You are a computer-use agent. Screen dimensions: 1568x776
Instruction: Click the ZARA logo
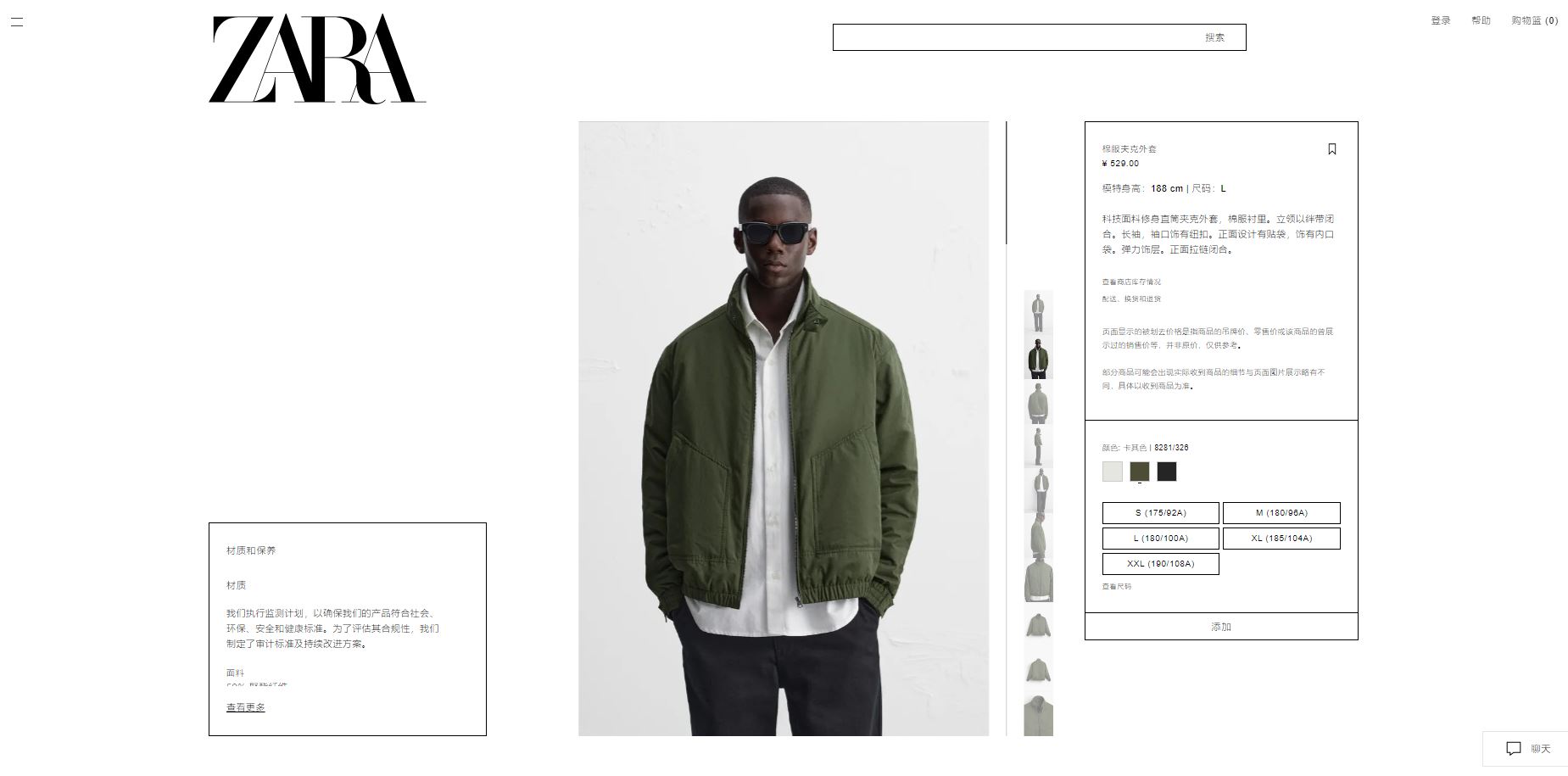[x=317, y=59]
